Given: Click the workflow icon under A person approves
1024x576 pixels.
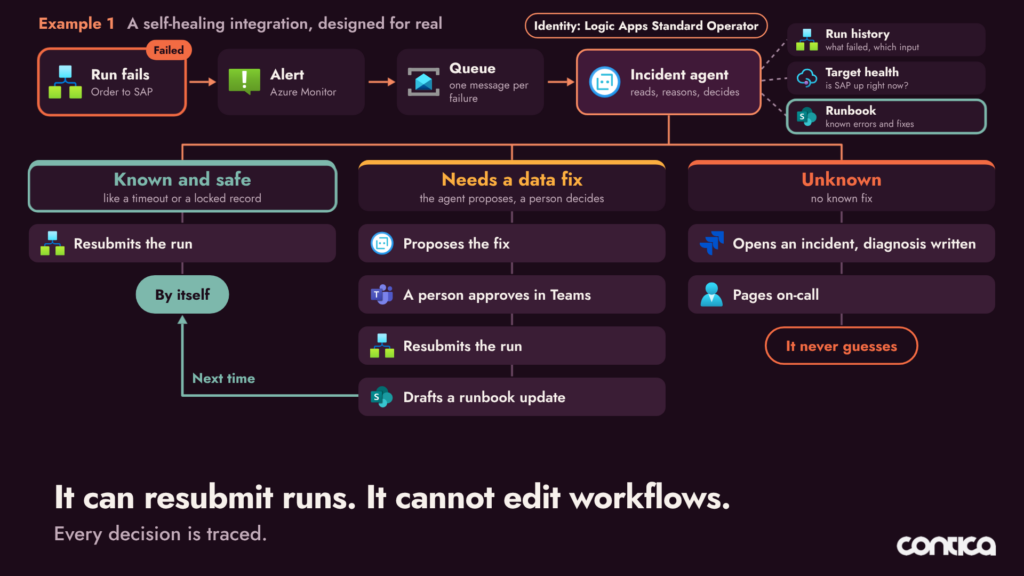Looking at the screenshot, I should point(382,346).
